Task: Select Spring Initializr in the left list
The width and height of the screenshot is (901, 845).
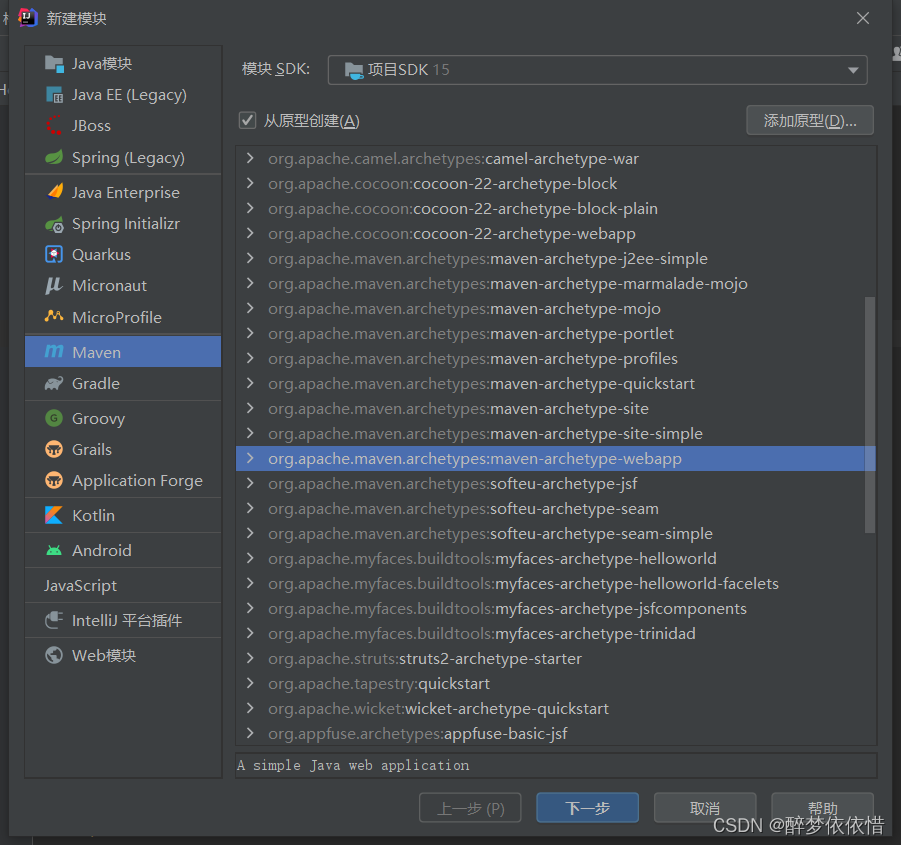Action: pos(123,224)
